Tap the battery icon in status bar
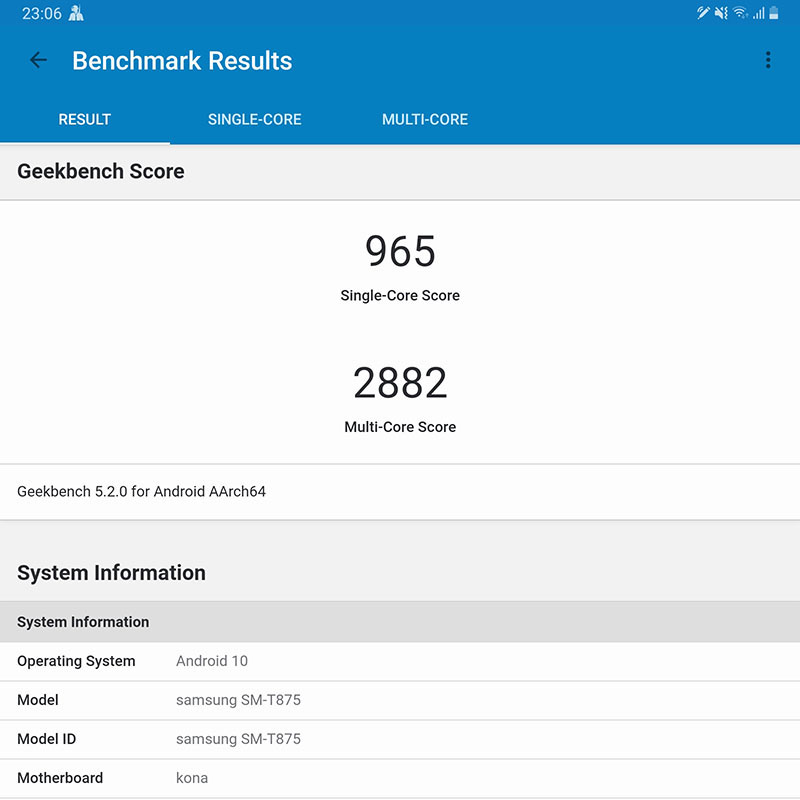 pos(773,13)
